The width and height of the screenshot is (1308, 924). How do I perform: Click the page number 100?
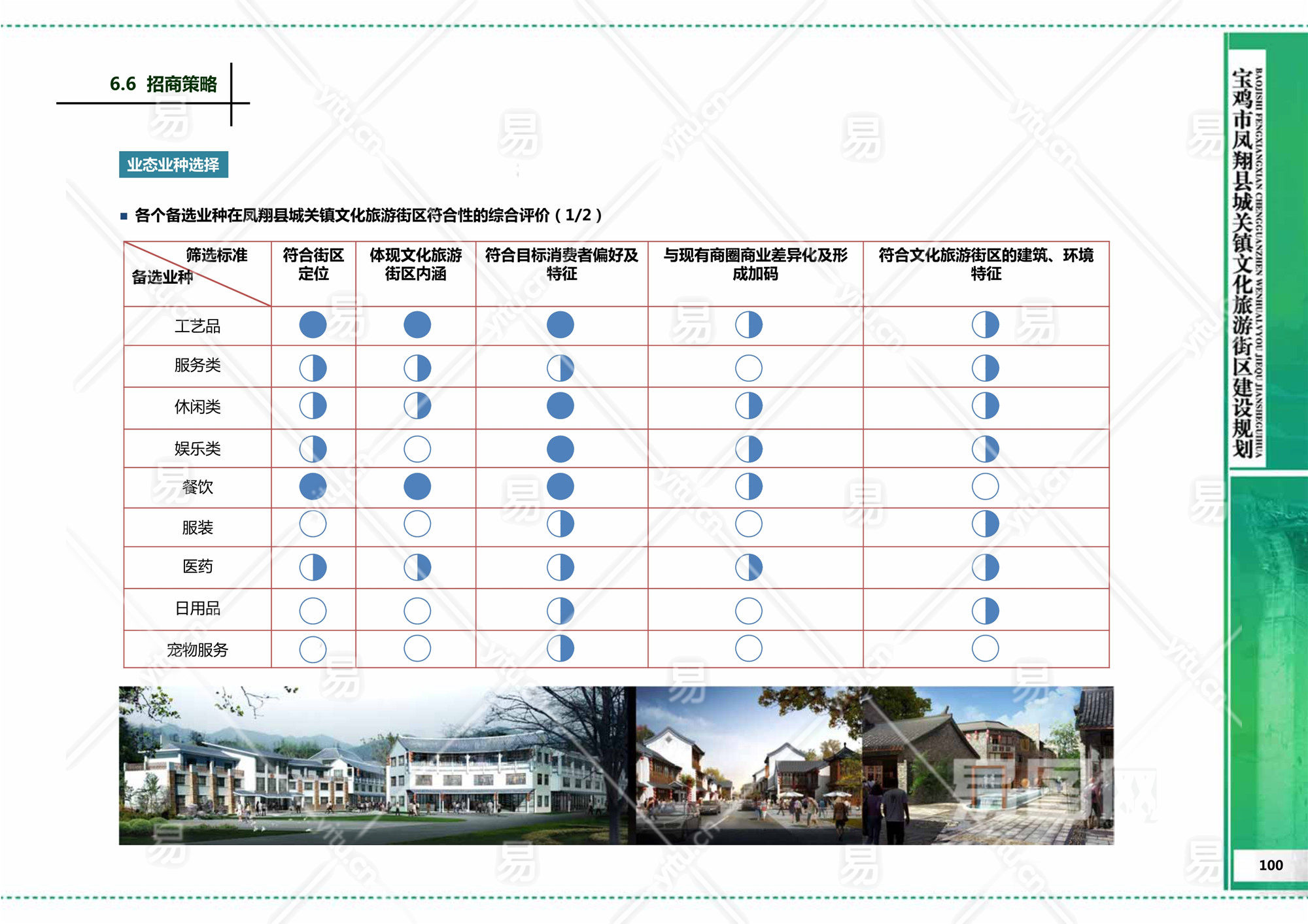point(1271,865)
